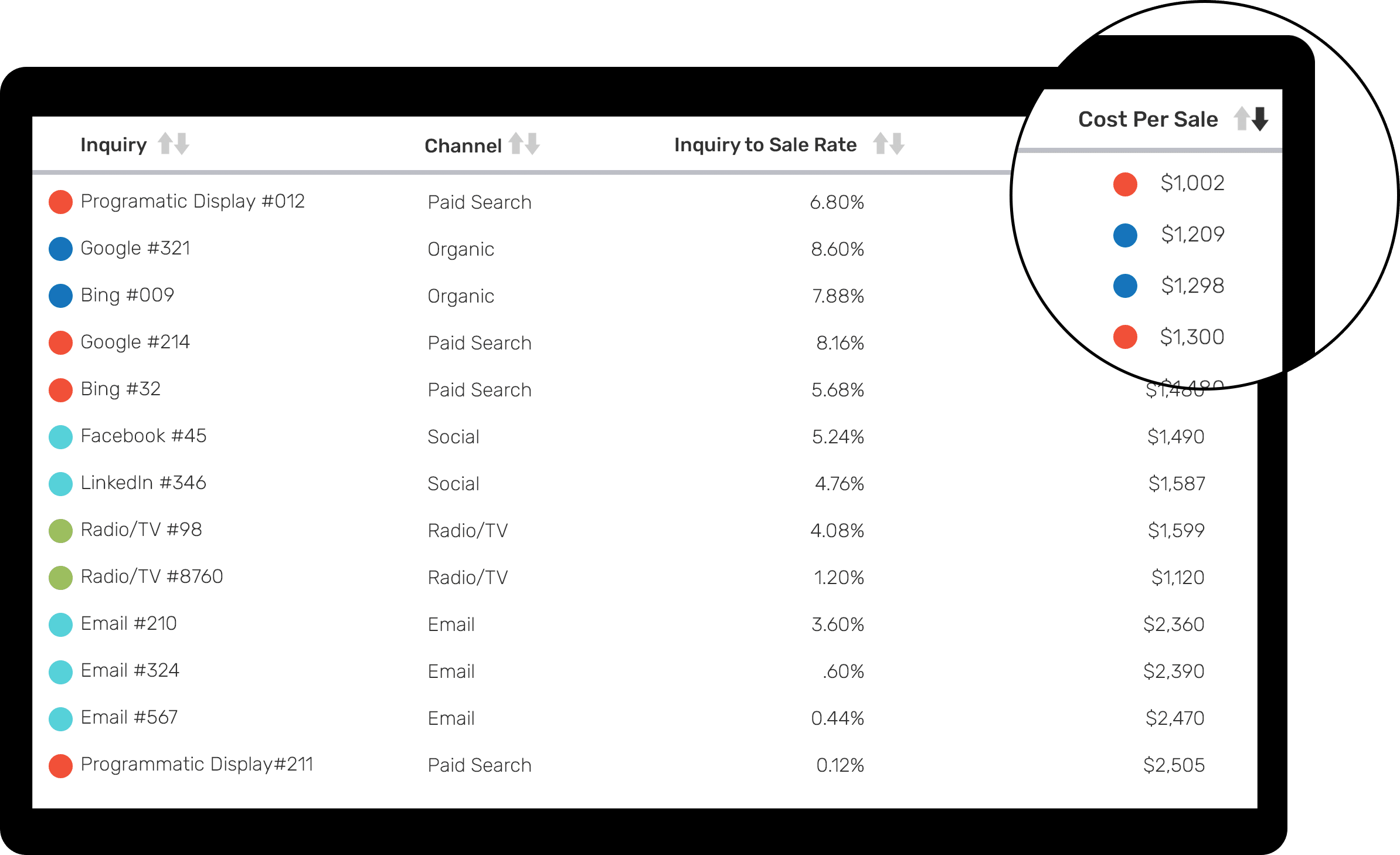1400x855 pixels.
Task: Sort Channel column using arrow icon
Action: tap(524, 144)
